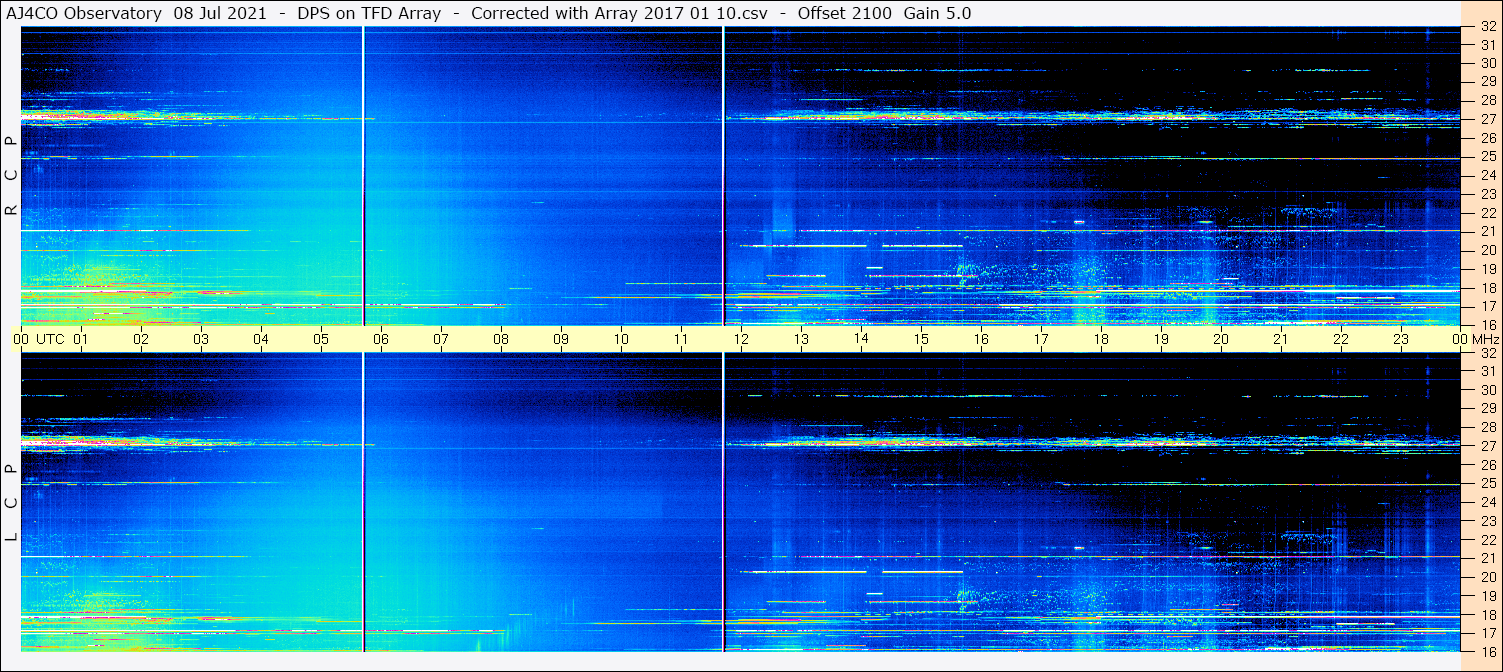Select the 23 UTC hour marker

pyautogui.click(x=1401, y=339)
